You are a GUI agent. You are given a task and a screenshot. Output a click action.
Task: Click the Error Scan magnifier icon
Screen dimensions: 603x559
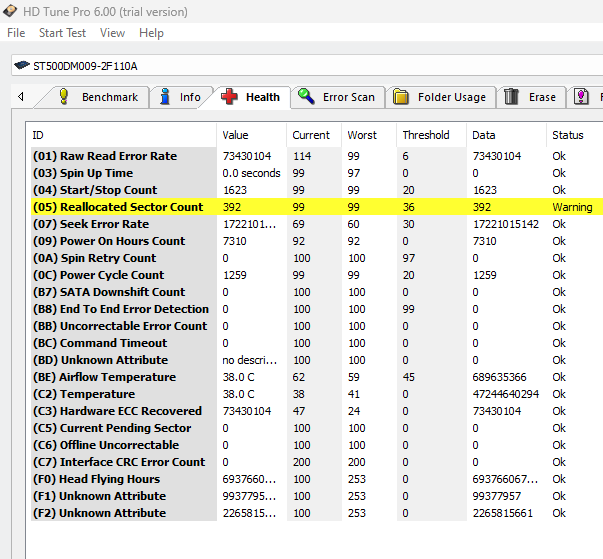pos(306,96)
